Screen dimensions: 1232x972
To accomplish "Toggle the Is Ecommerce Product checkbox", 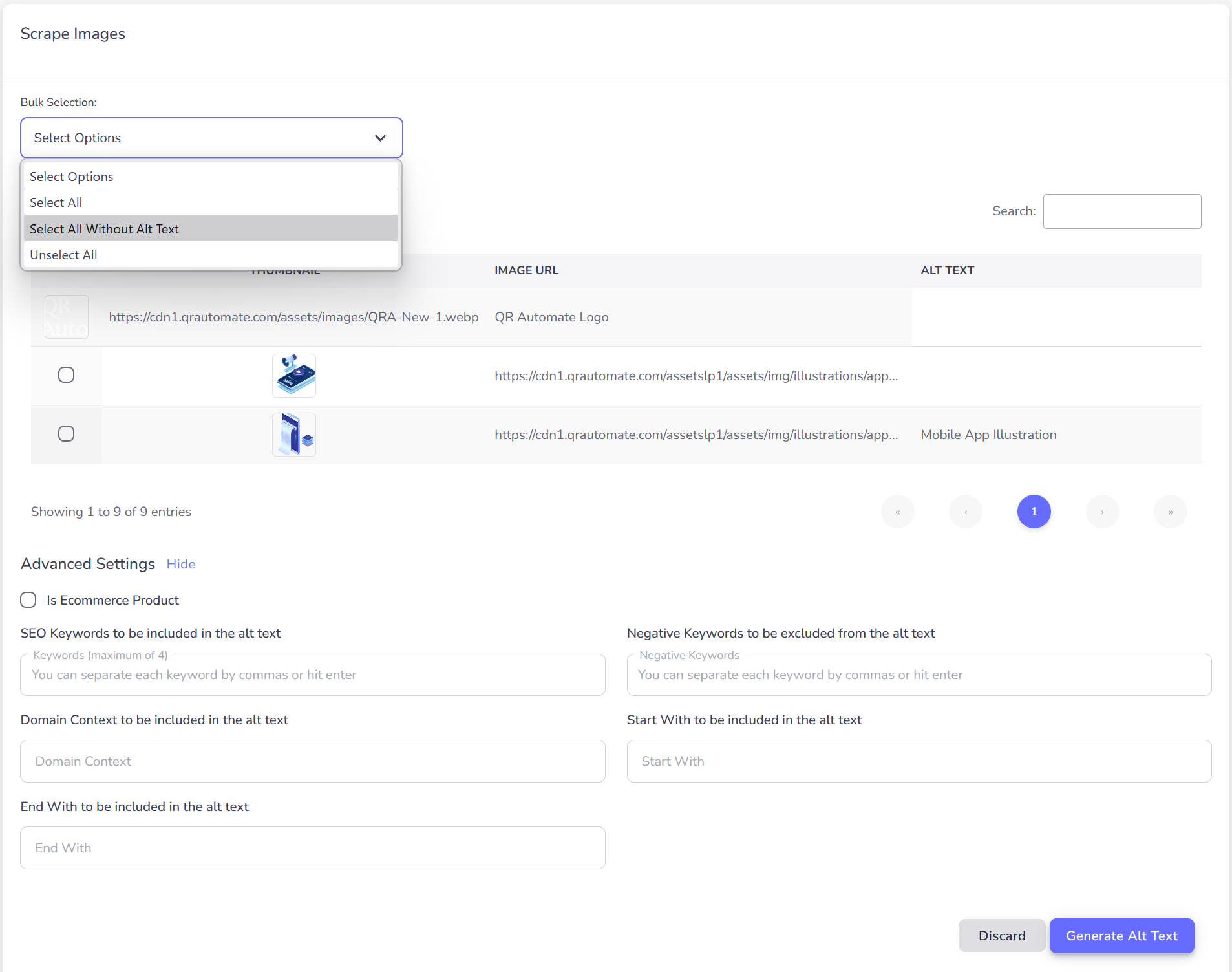I will click(28, 600).
